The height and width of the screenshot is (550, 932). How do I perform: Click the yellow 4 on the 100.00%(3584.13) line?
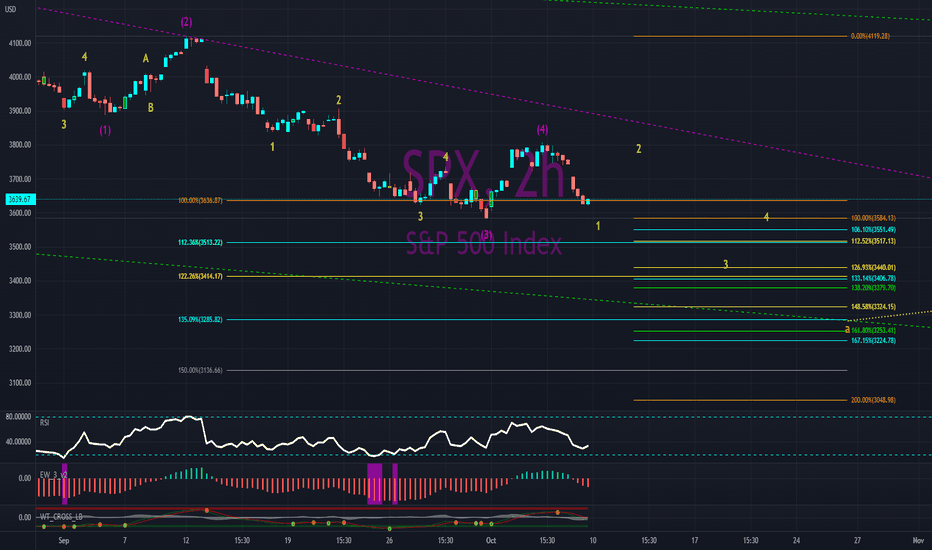click(x=766, y=217)
